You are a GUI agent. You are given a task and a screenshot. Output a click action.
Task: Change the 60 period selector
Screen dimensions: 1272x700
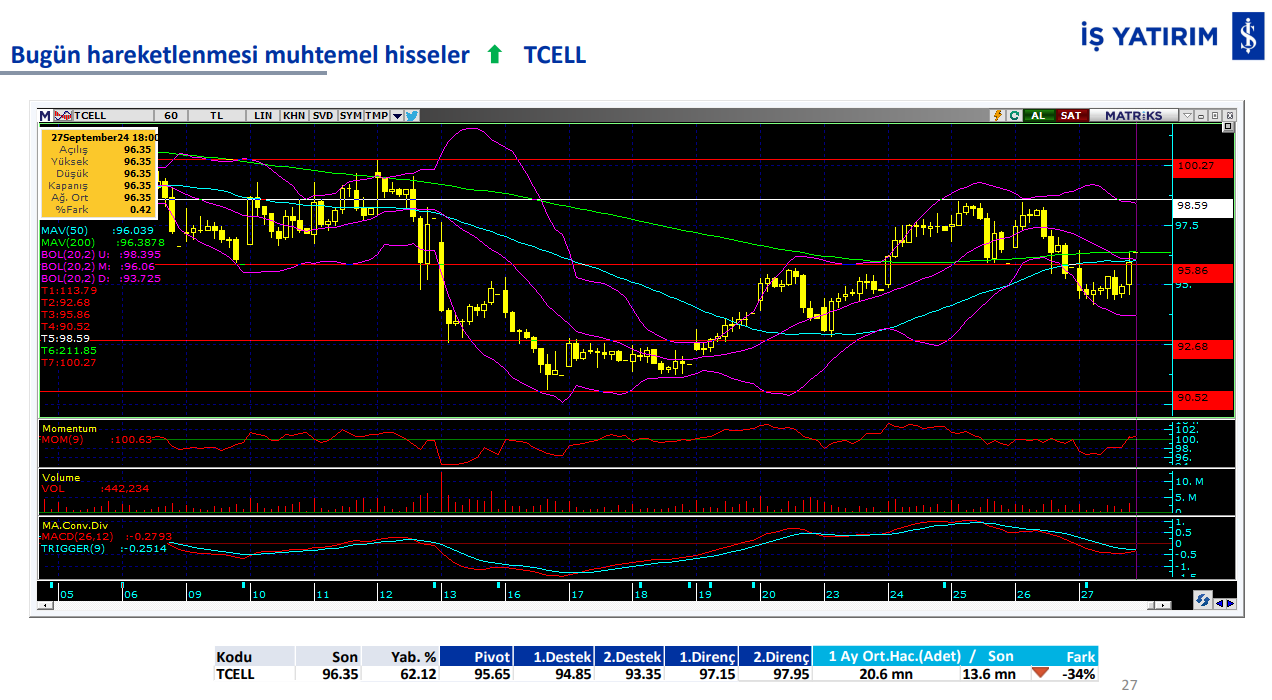tap(171, 115)
